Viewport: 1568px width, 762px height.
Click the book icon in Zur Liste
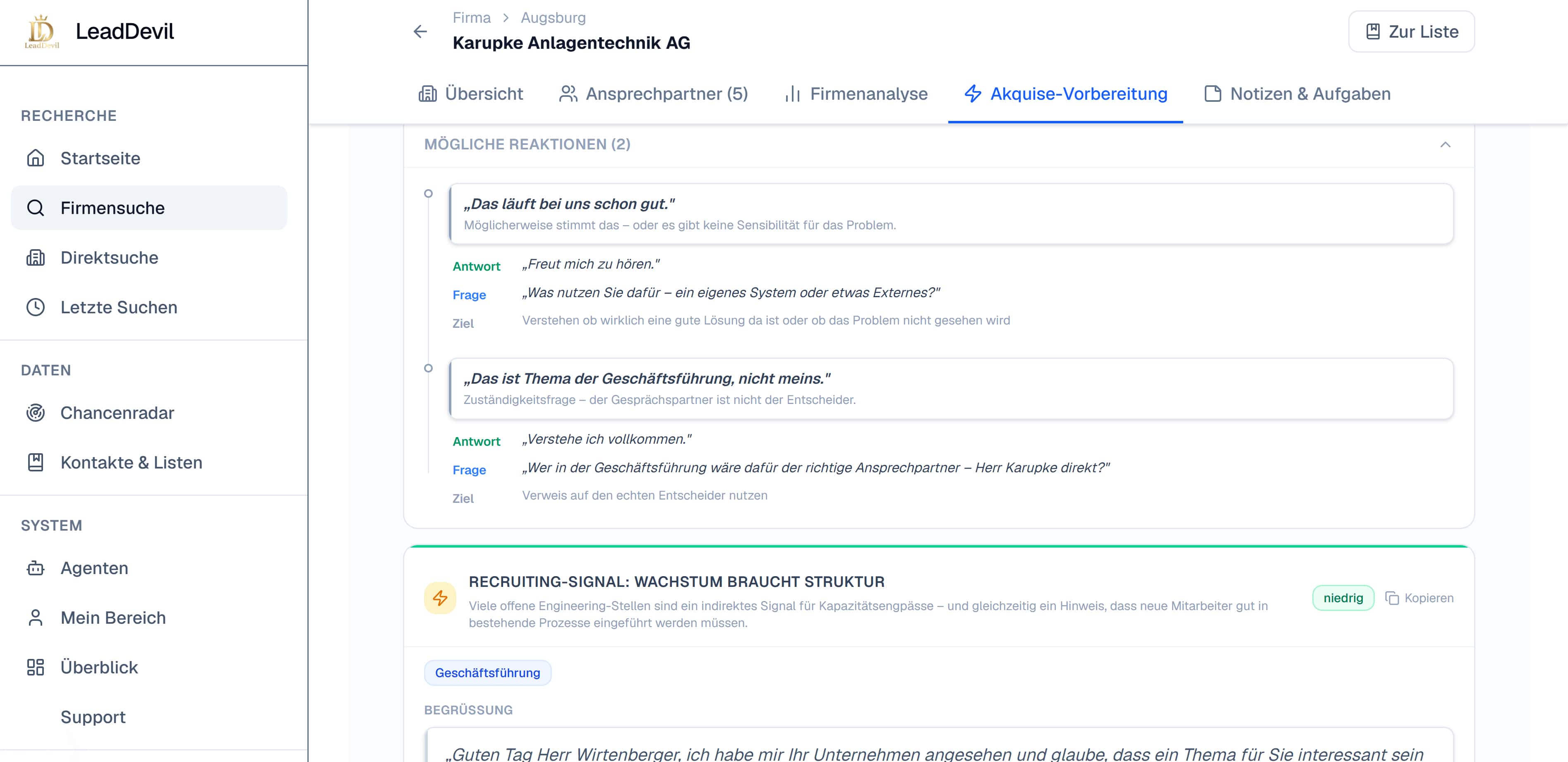coord(1373,32)
